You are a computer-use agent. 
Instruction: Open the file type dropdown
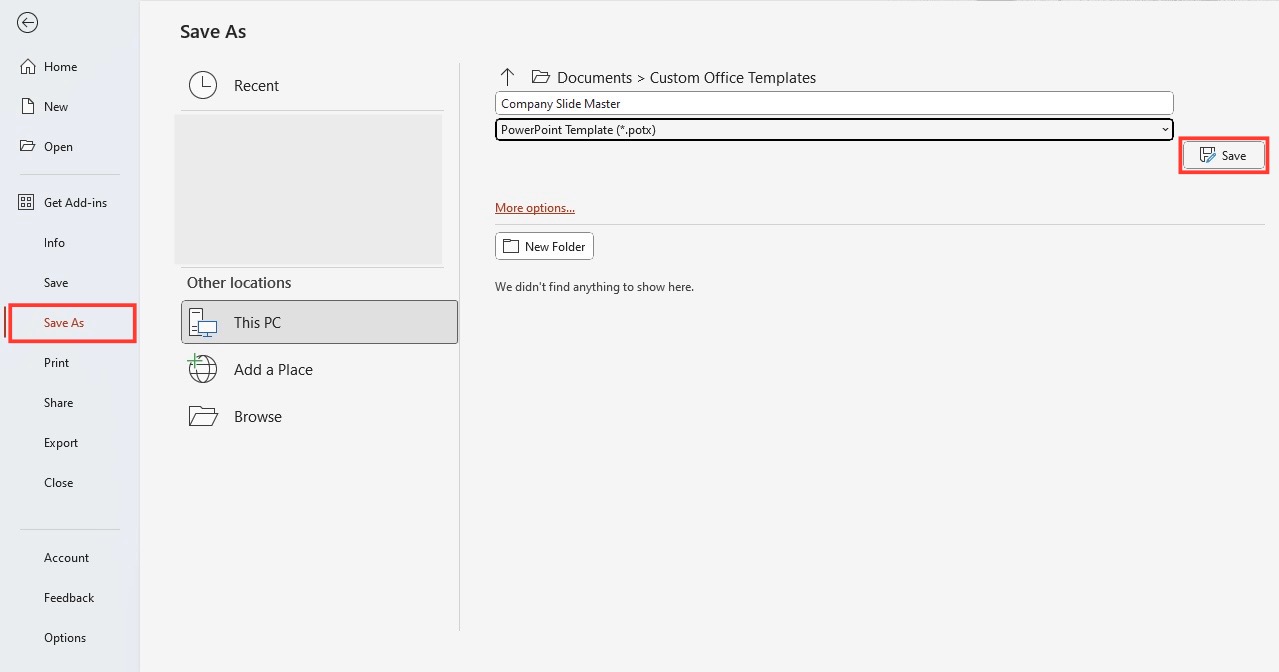click(834, 129)
